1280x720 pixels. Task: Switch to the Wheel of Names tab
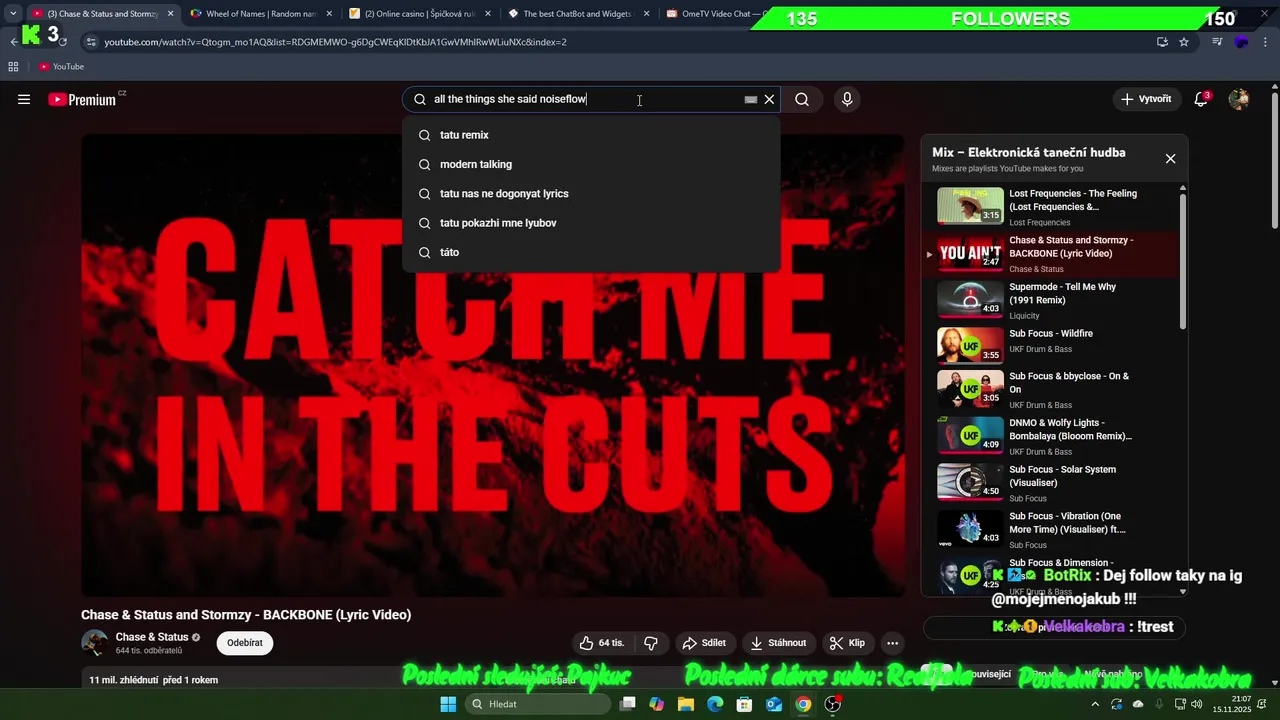pos(260,14)
